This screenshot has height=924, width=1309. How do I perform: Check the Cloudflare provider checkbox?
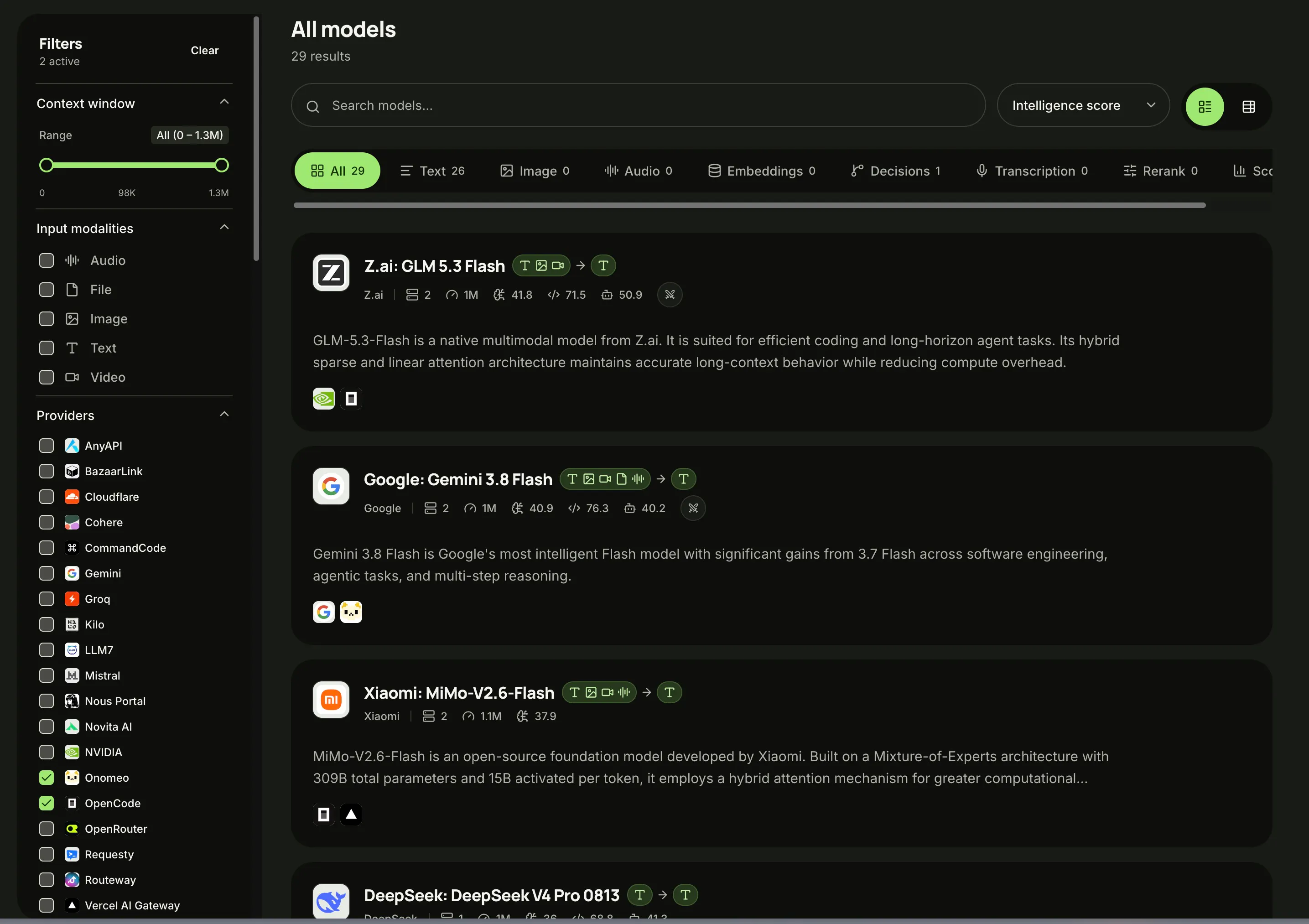[x=46, y=497]
